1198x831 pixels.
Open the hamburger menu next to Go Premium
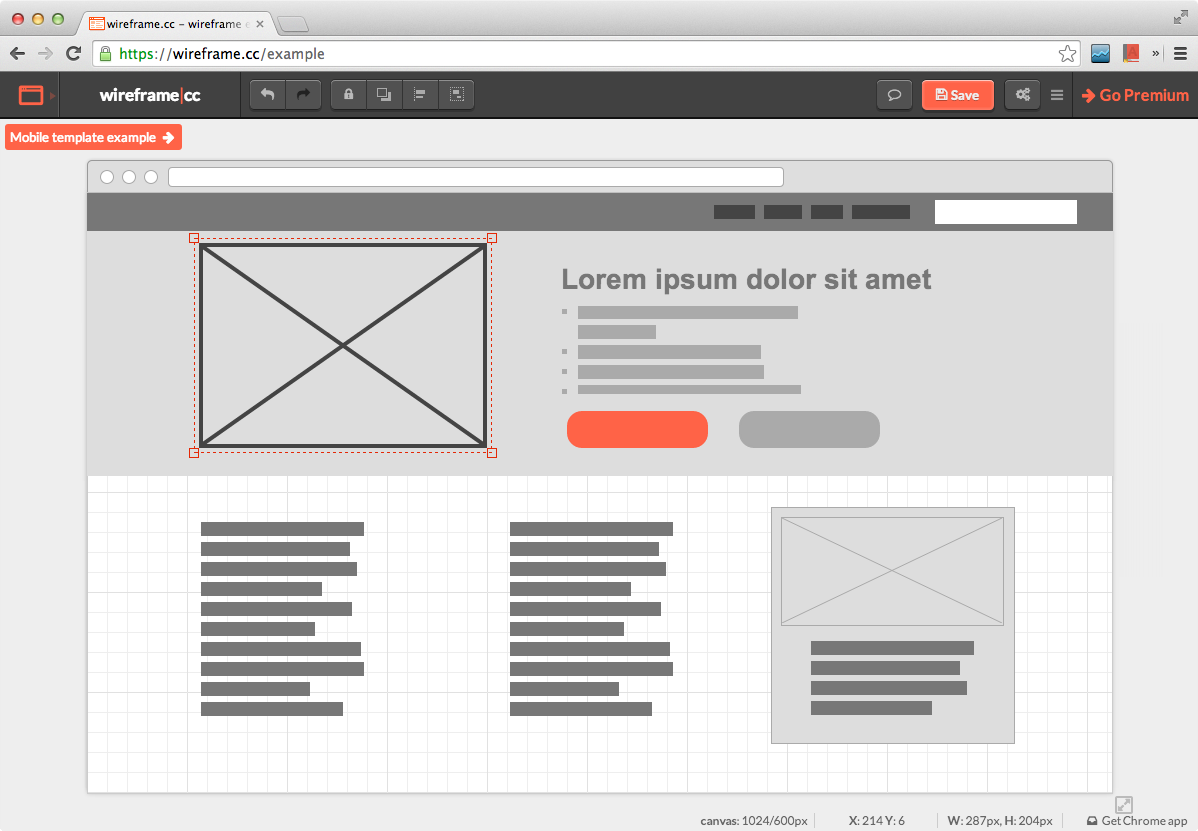1057,94
